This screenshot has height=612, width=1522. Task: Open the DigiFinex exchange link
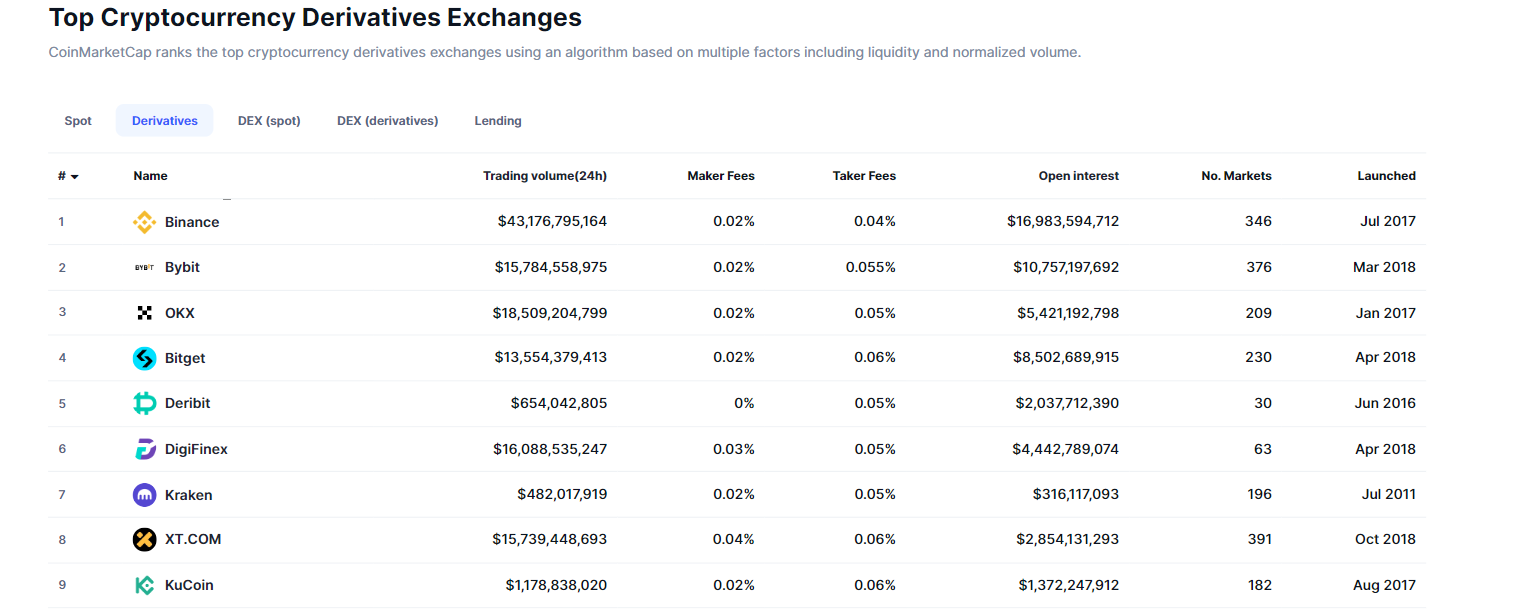point(196,449)
